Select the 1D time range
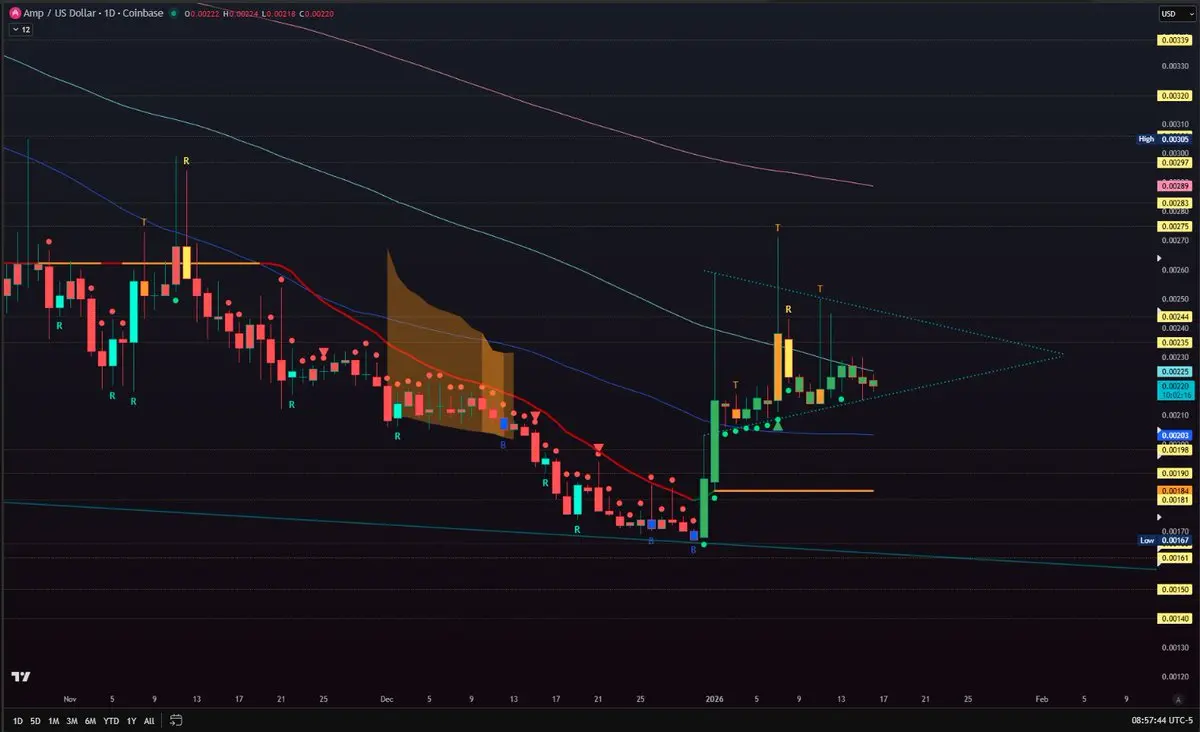The image size is (1200, 732). click(18, 720)
